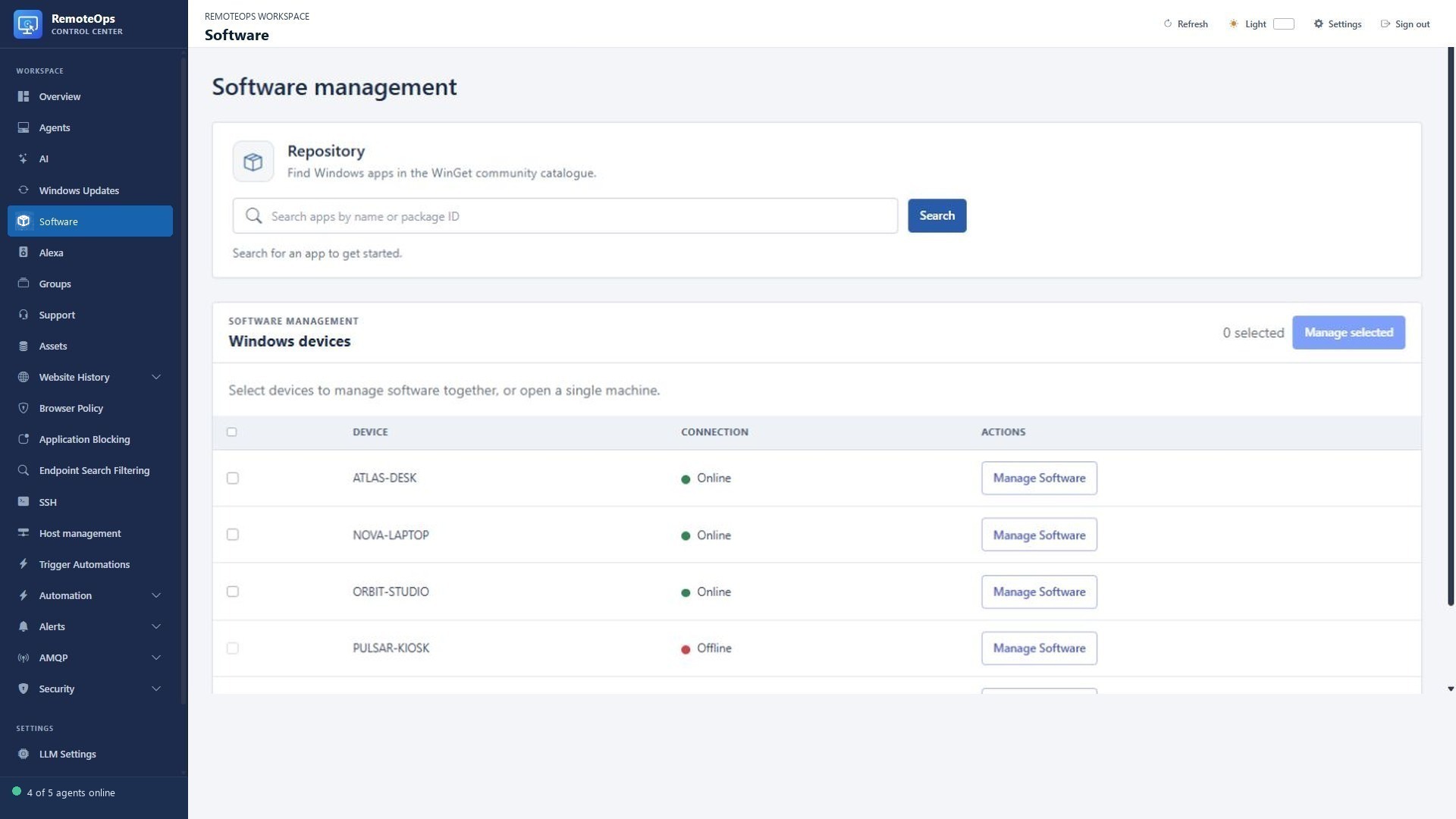Open Settings in the top bar
This screenshot has width=1456, height=819.
click(1338, 24)
